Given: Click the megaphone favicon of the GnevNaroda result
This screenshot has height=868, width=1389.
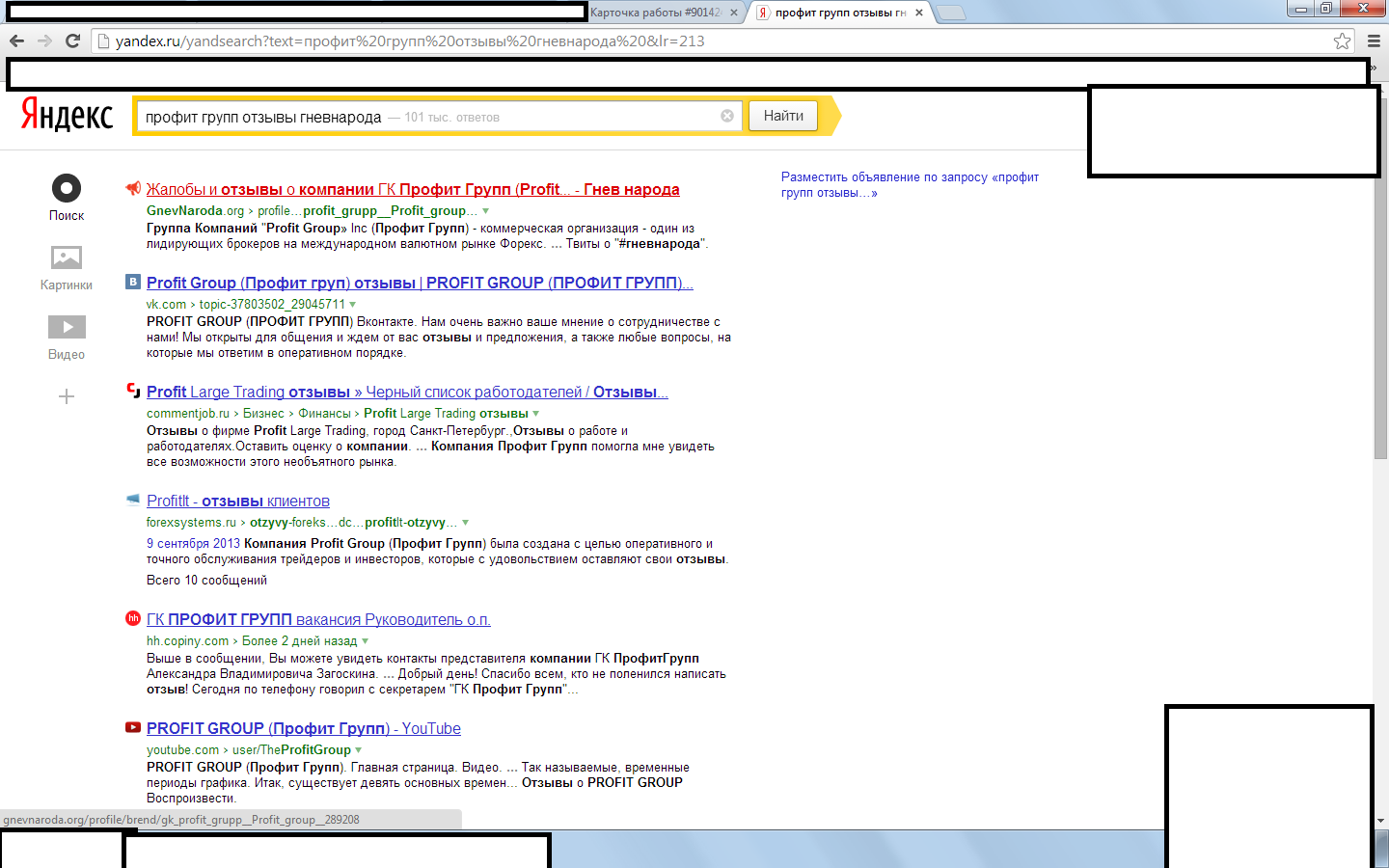Looking at the screenshot, I should (133, 188).
